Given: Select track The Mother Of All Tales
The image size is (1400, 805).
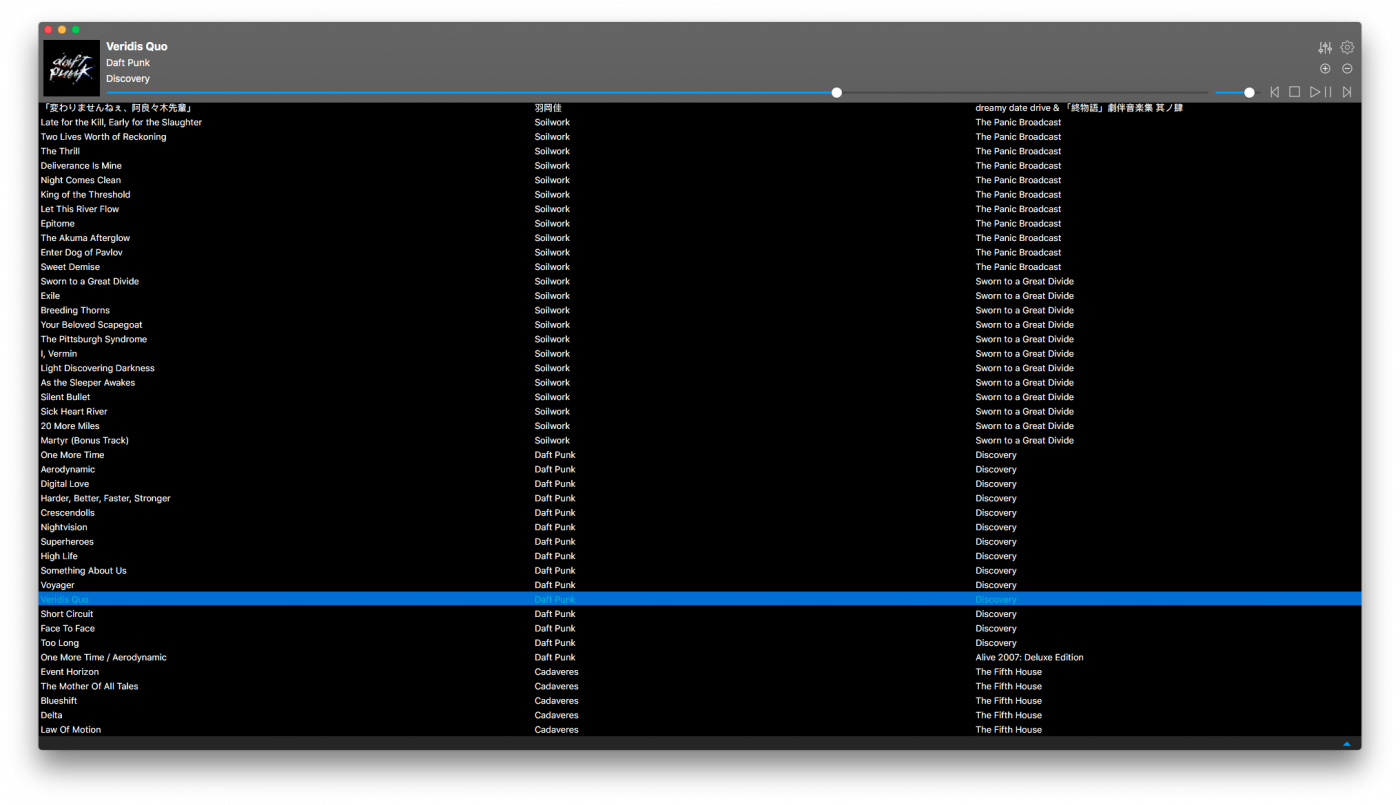Looking at the screenshot, I should (x=90, y=687).
